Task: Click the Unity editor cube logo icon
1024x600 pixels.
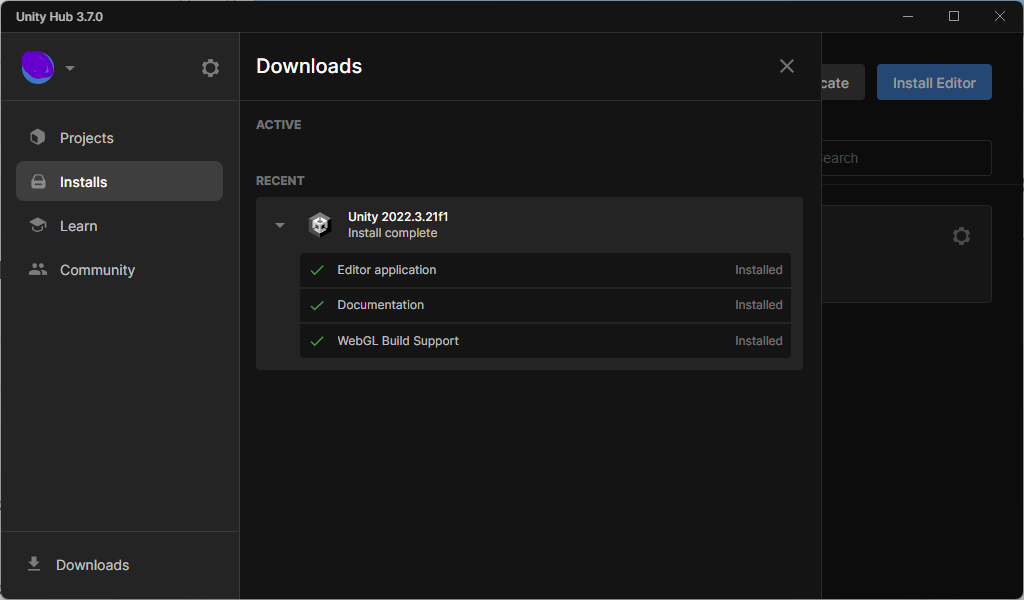Action: coord(320,225)
